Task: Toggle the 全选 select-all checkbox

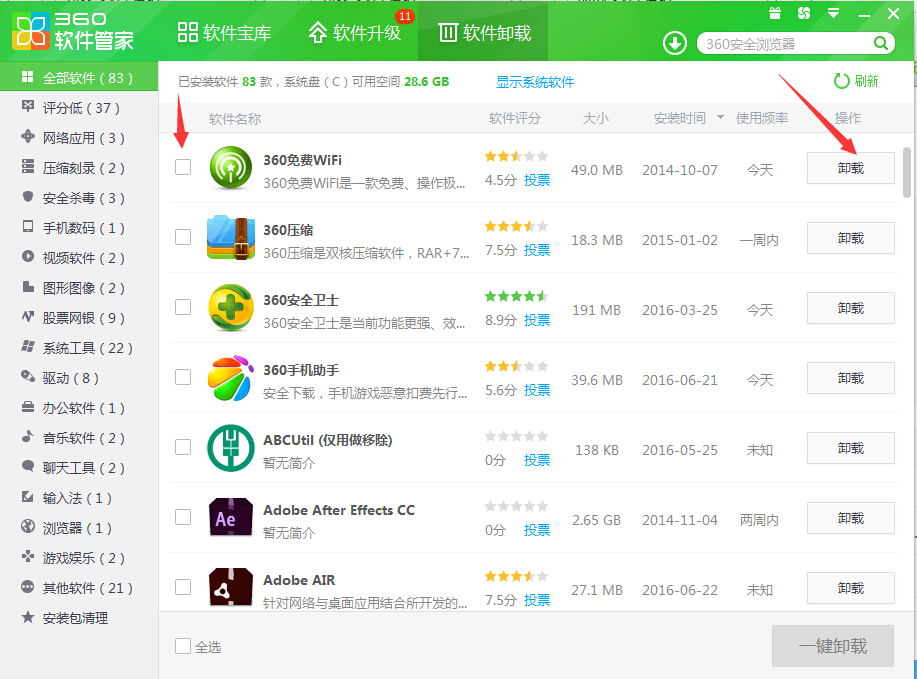Action: [x=183, y=646]
